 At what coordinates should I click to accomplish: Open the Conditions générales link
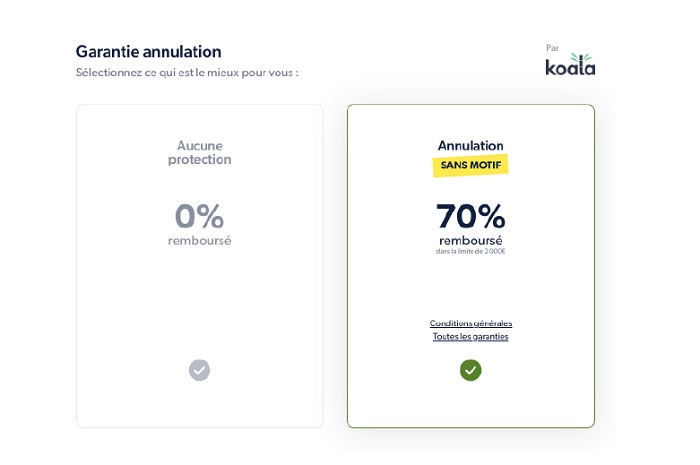click(470, 323)
